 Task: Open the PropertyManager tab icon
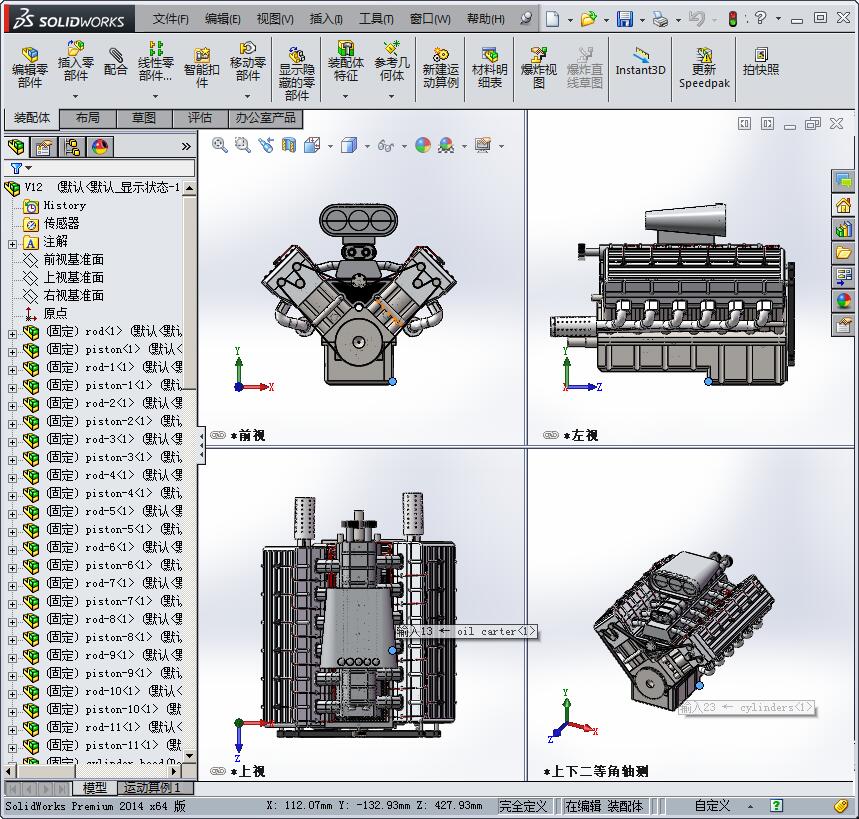click(43, 147)
